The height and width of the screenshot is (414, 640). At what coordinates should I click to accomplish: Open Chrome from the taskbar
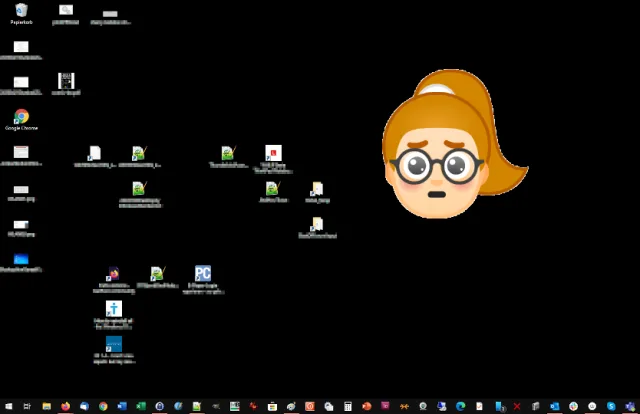tap(103, 406)
